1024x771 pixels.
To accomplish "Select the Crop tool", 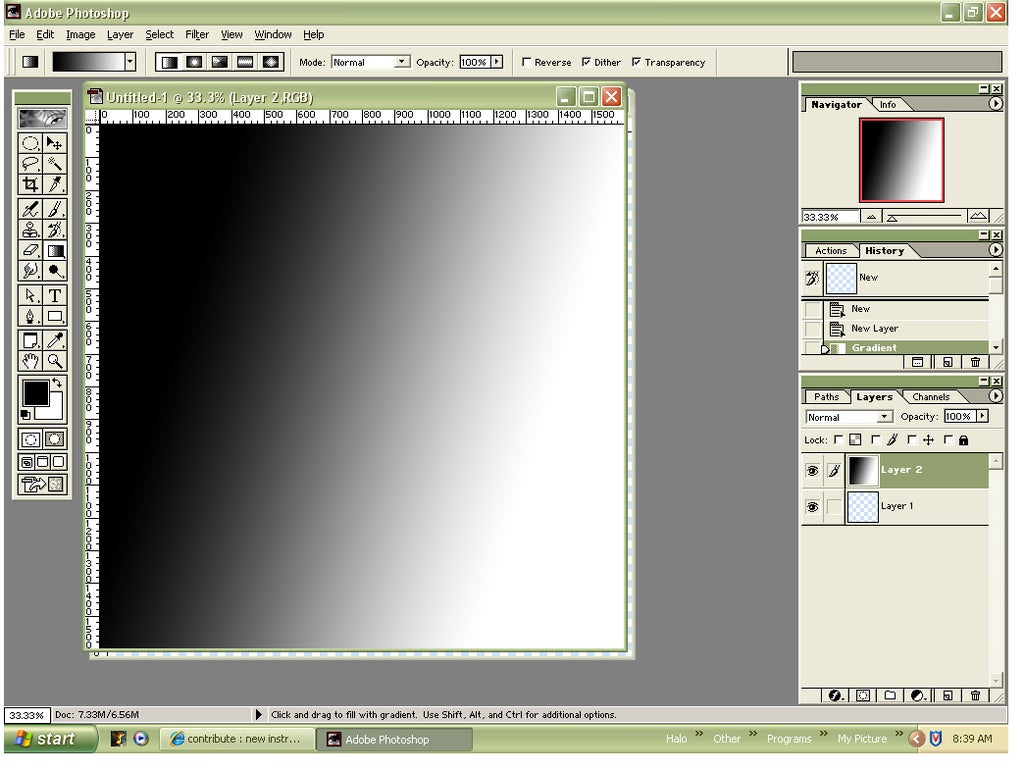I will pos(28,186).
